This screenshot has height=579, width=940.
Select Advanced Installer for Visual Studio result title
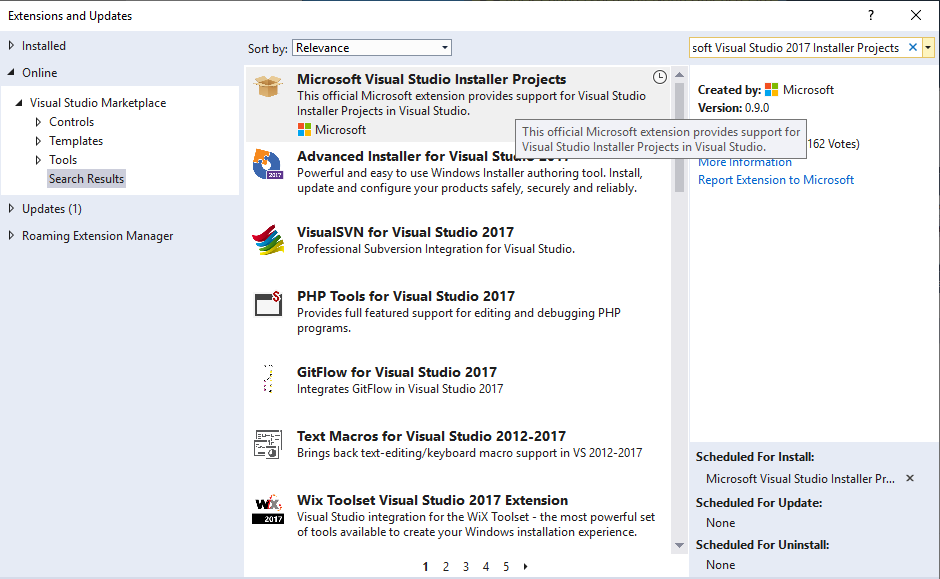pos(432,156)
